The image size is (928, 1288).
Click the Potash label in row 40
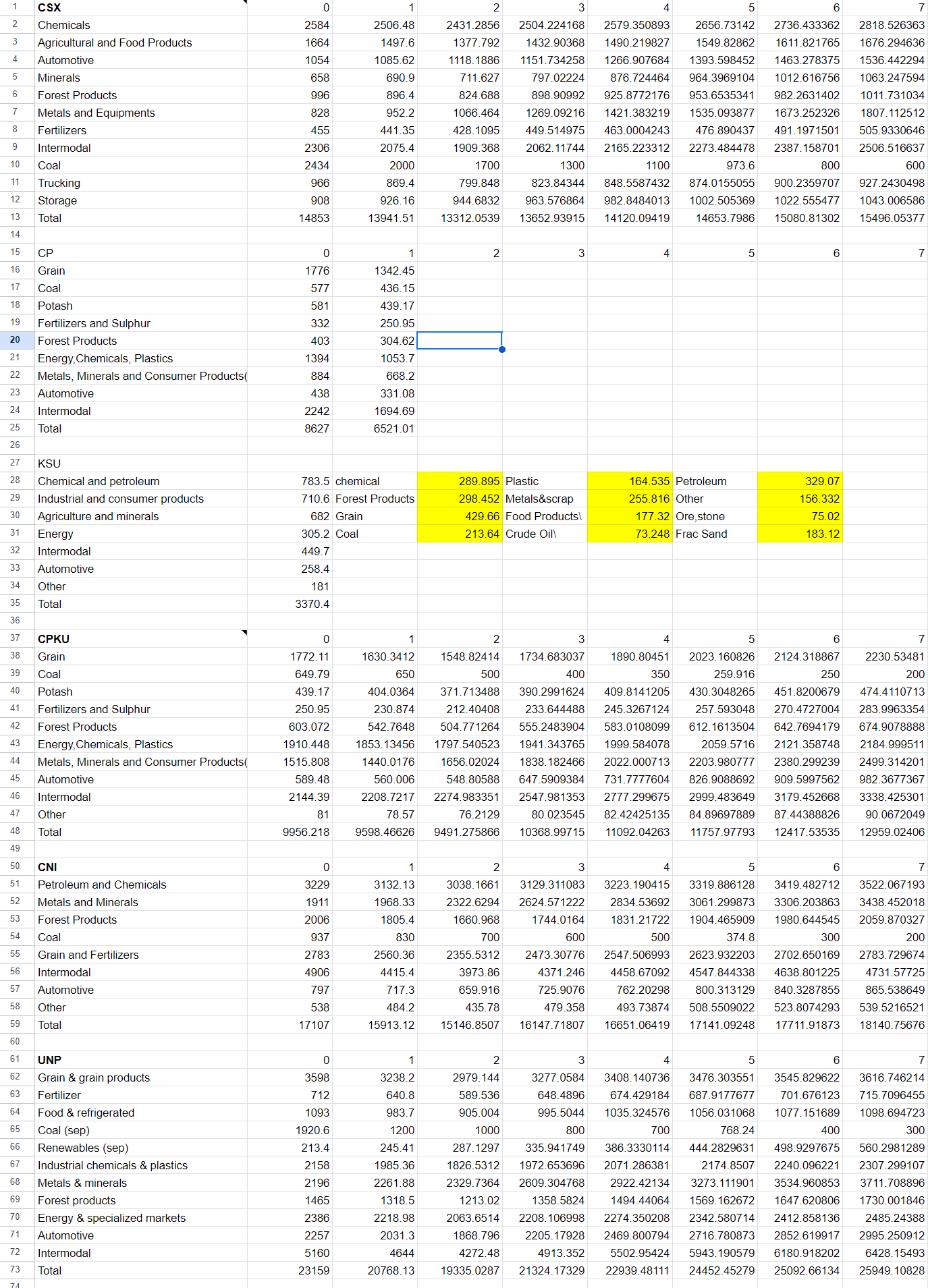55,692
